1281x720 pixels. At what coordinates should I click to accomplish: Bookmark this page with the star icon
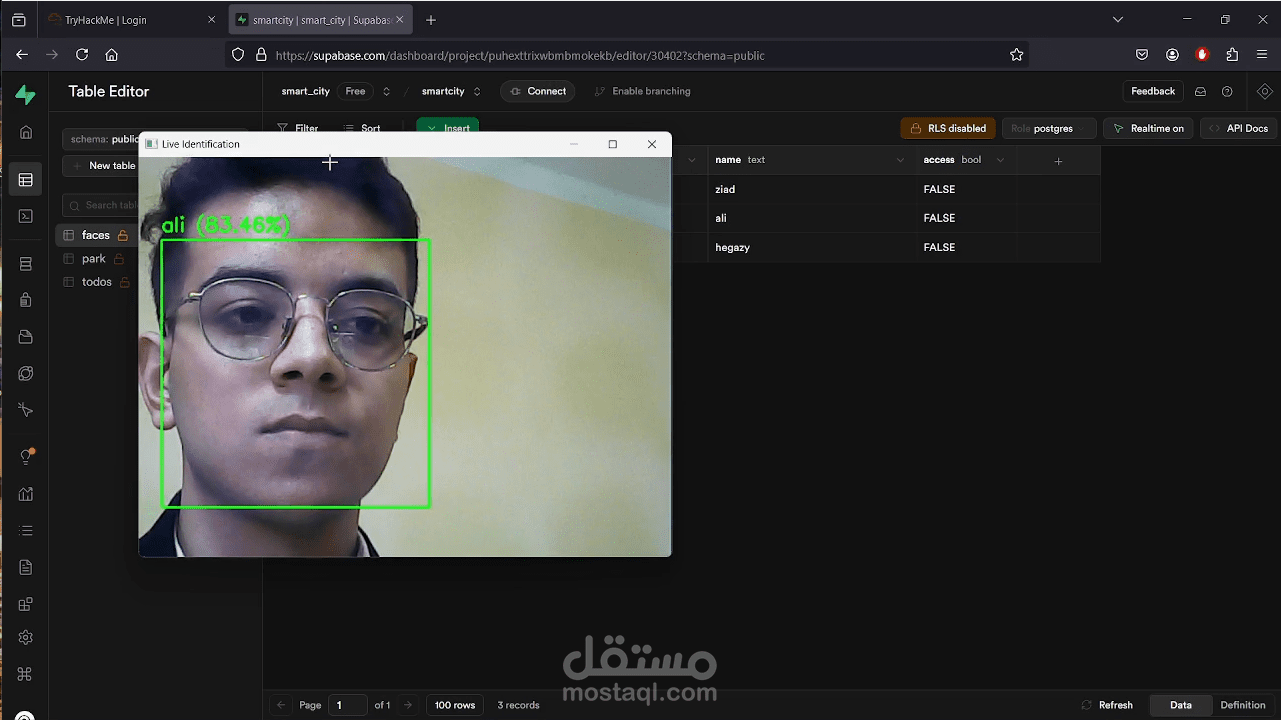[x=1017, y=55]
